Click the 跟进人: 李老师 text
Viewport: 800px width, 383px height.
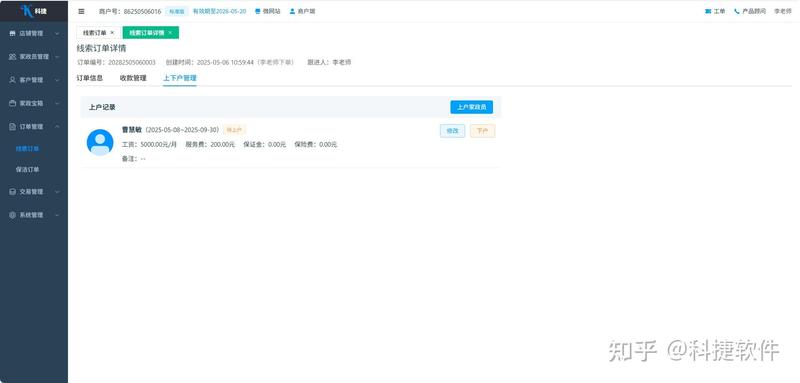[x=329, y=62]
